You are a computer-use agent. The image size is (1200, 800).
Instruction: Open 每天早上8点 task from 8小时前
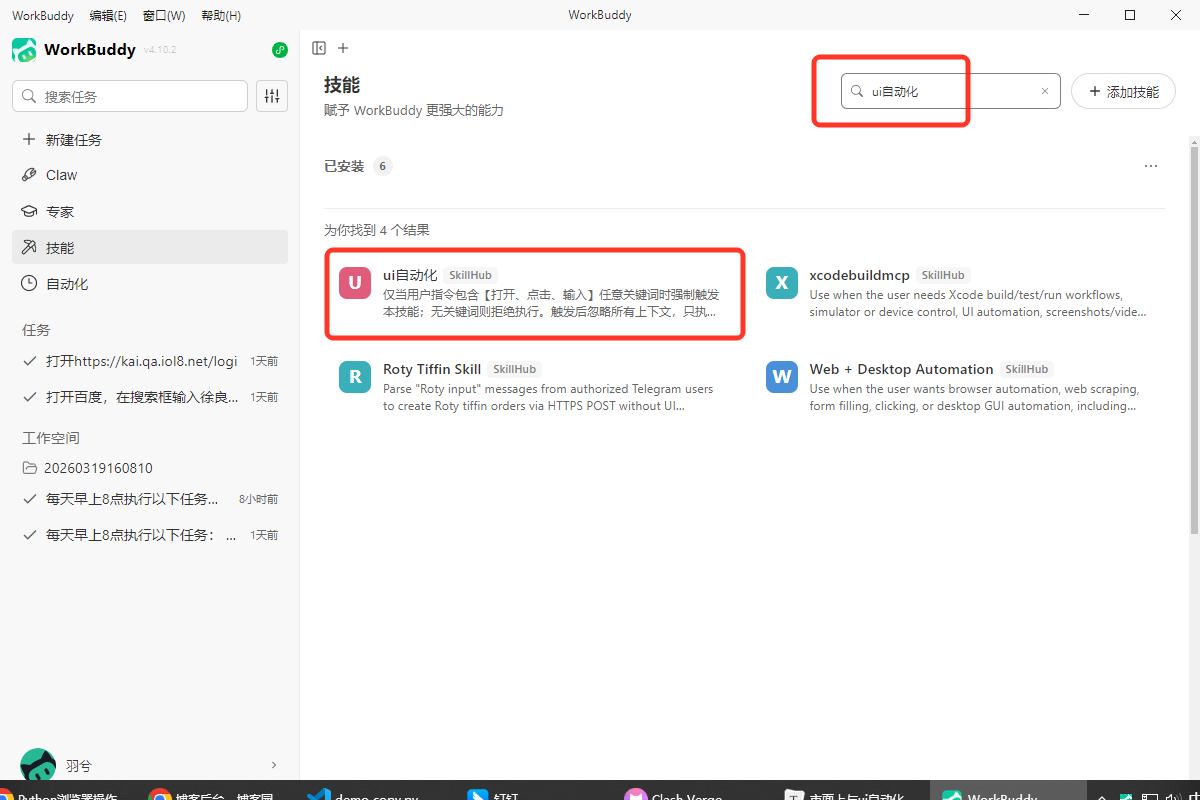(x=150, y=499)
